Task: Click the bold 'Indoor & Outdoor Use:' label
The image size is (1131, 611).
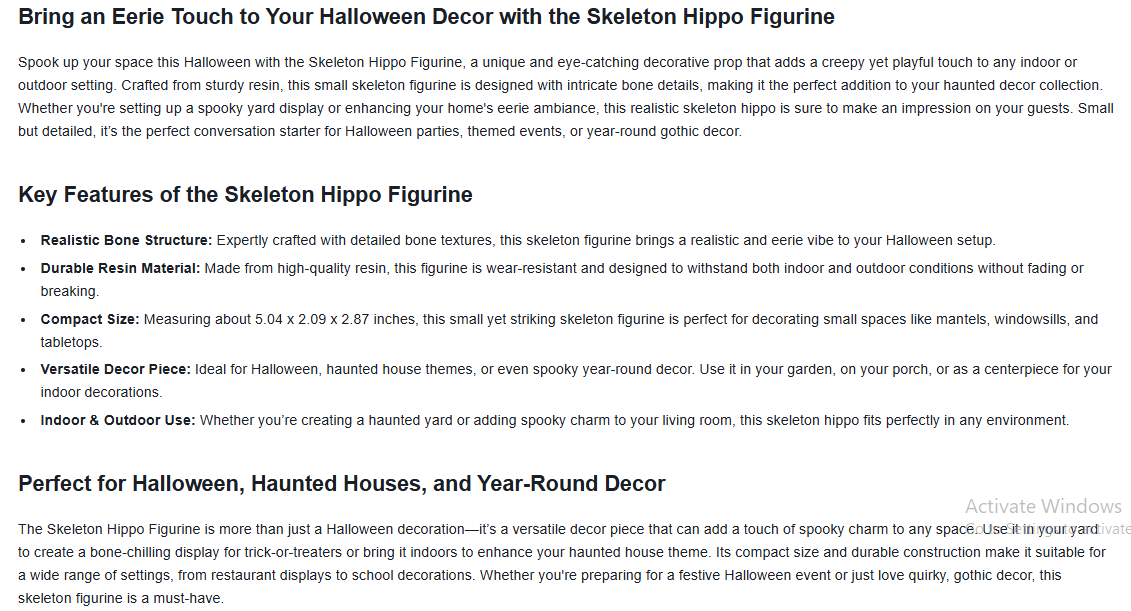Action: (117, 420)
